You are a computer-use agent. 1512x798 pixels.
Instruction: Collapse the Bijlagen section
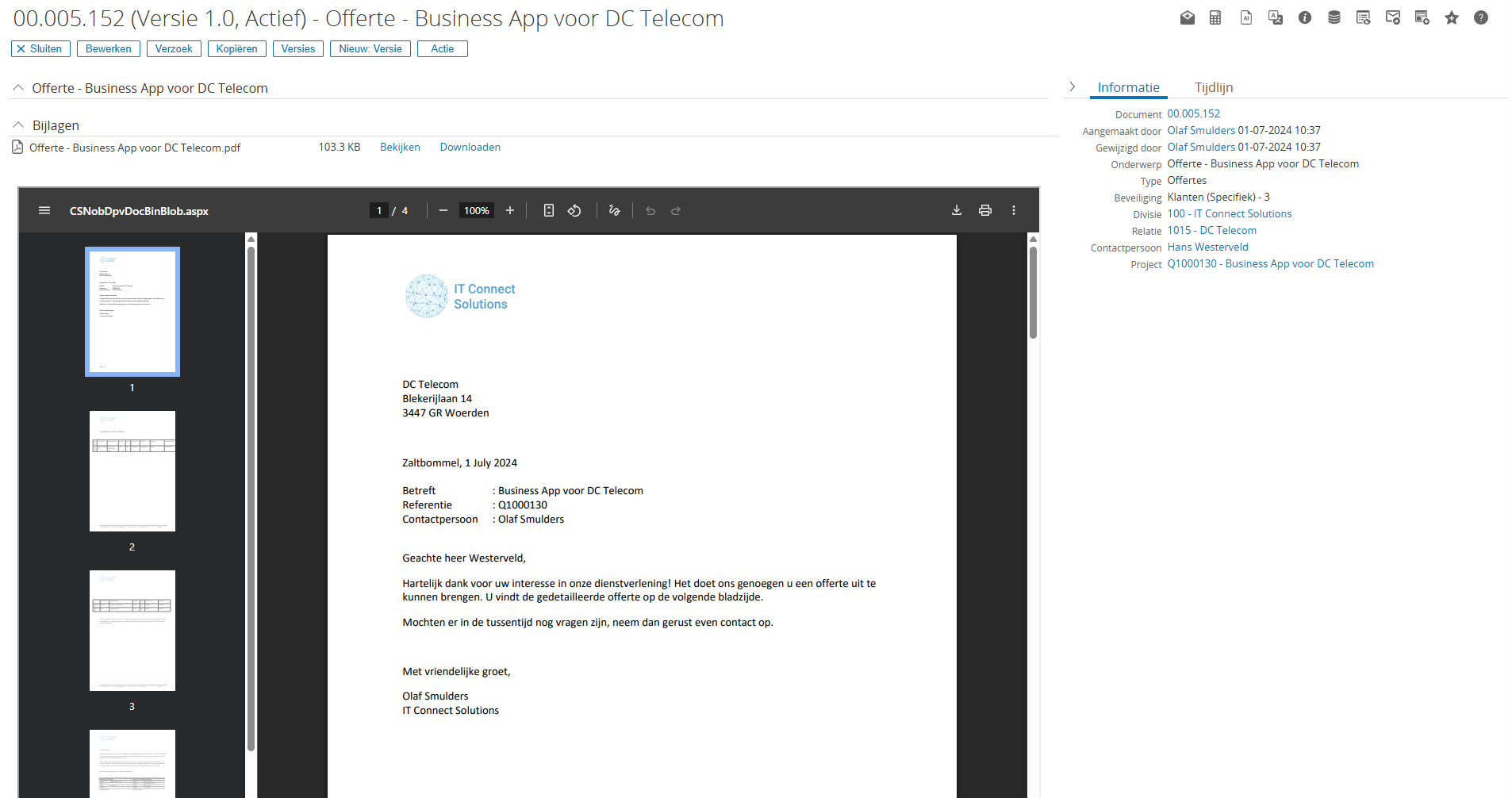[17, 124]
